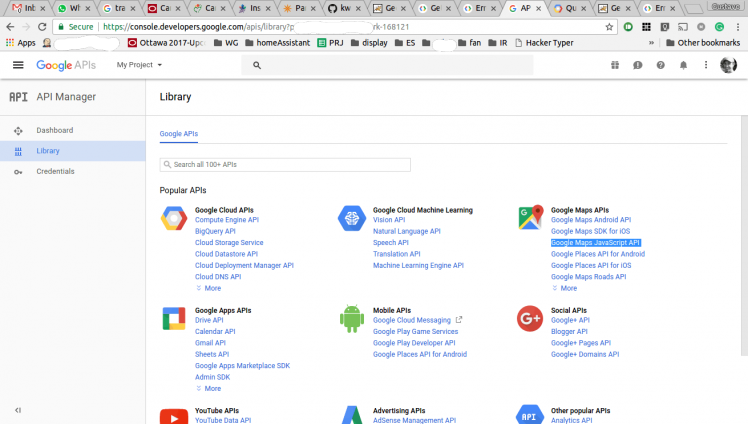Screen dimensions: 748x424
Task: Open the Gmail API link
Action: click(210, 343)
